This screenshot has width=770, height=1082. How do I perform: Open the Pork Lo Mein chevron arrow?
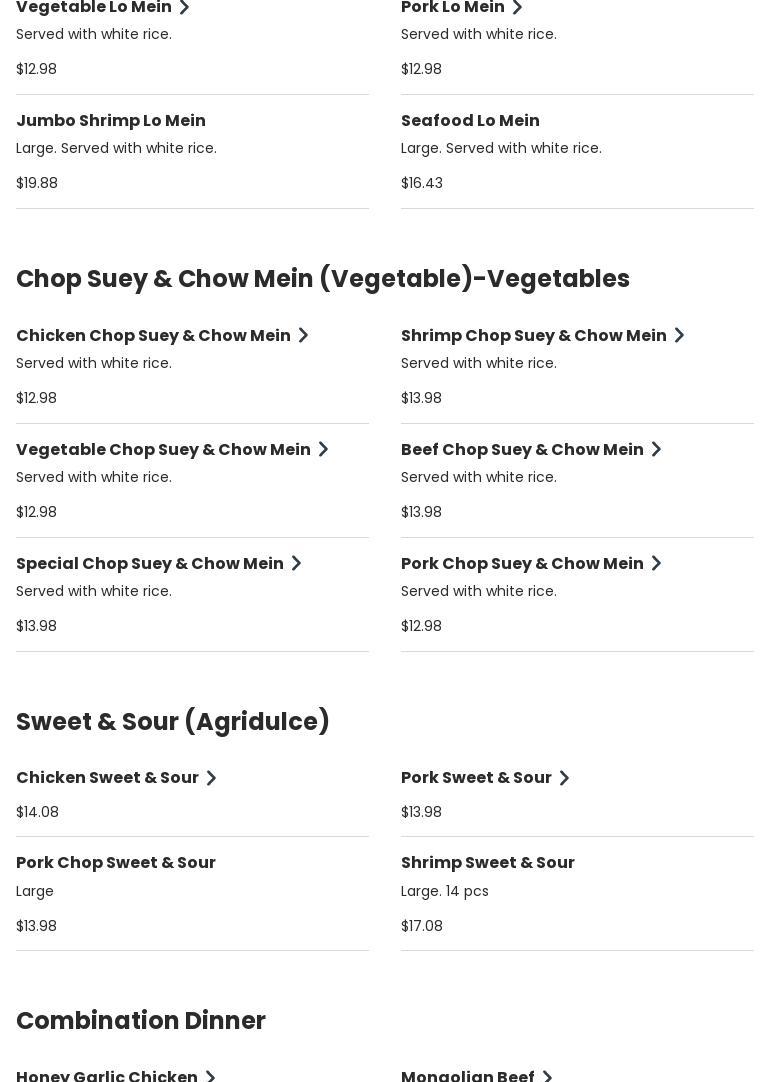517,8
